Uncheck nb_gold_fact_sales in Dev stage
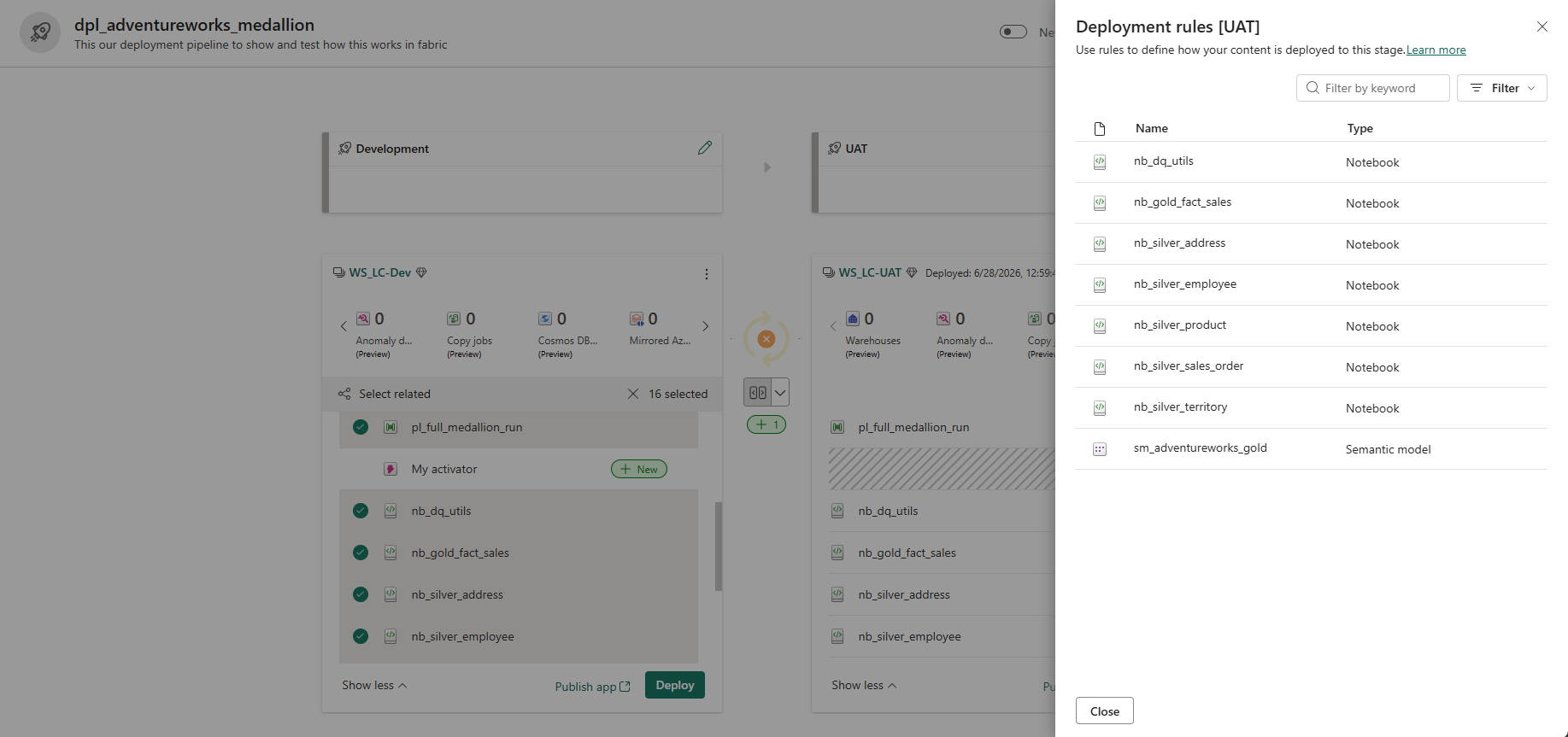Image resolution: width=1568 pixels, height=737 pixels. pyautogui.click(x=361, y=553)
